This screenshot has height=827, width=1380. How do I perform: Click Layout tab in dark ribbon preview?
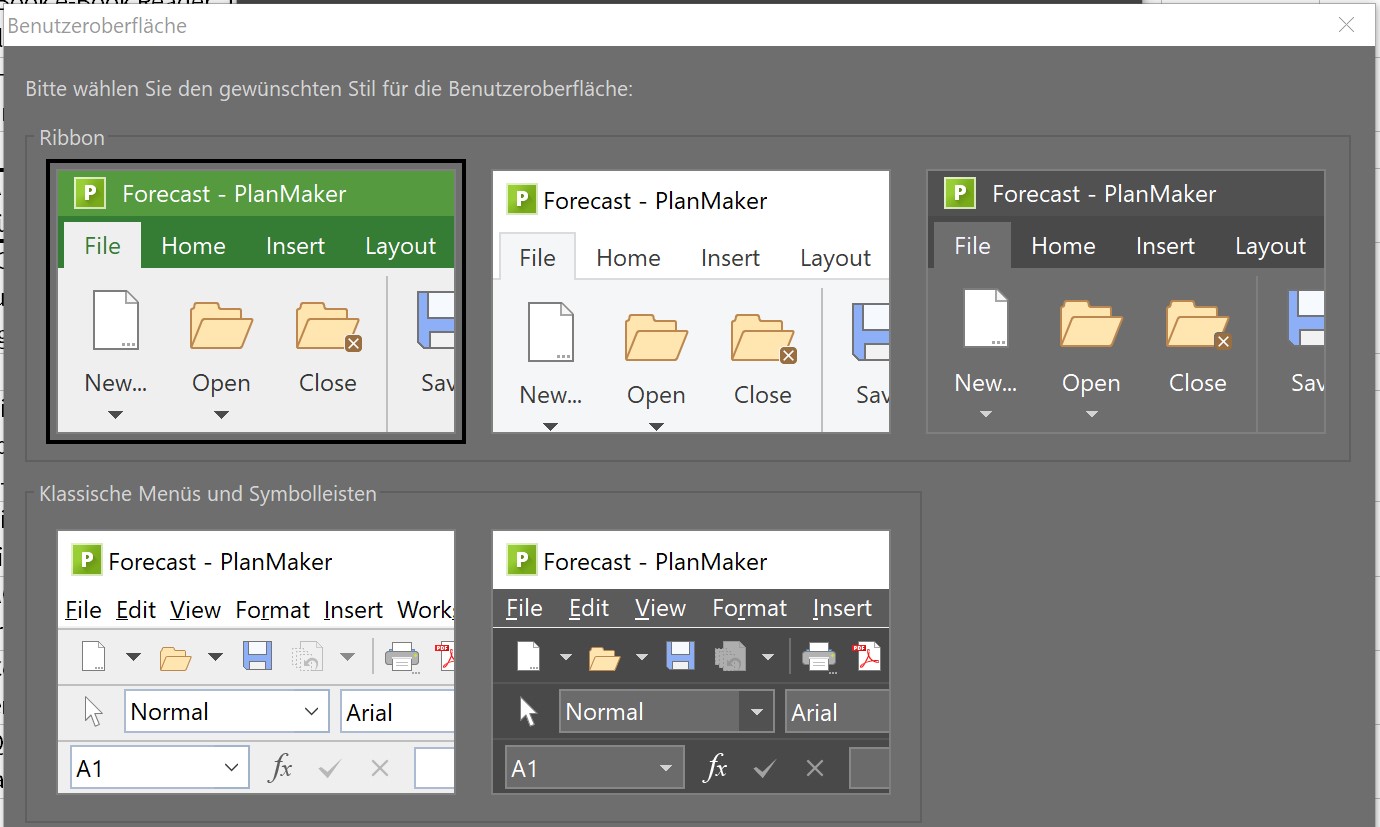1270,246
